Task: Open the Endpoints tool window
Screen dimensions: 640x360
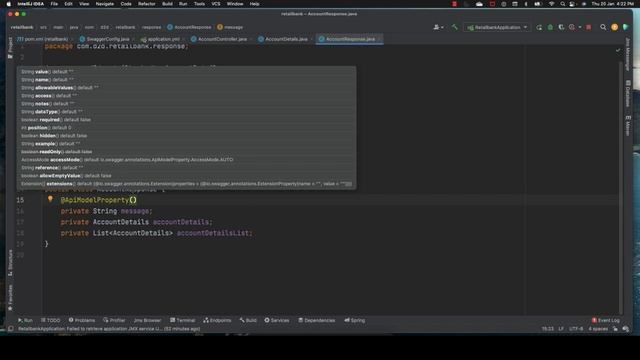Action: click(x=217, y=320)
